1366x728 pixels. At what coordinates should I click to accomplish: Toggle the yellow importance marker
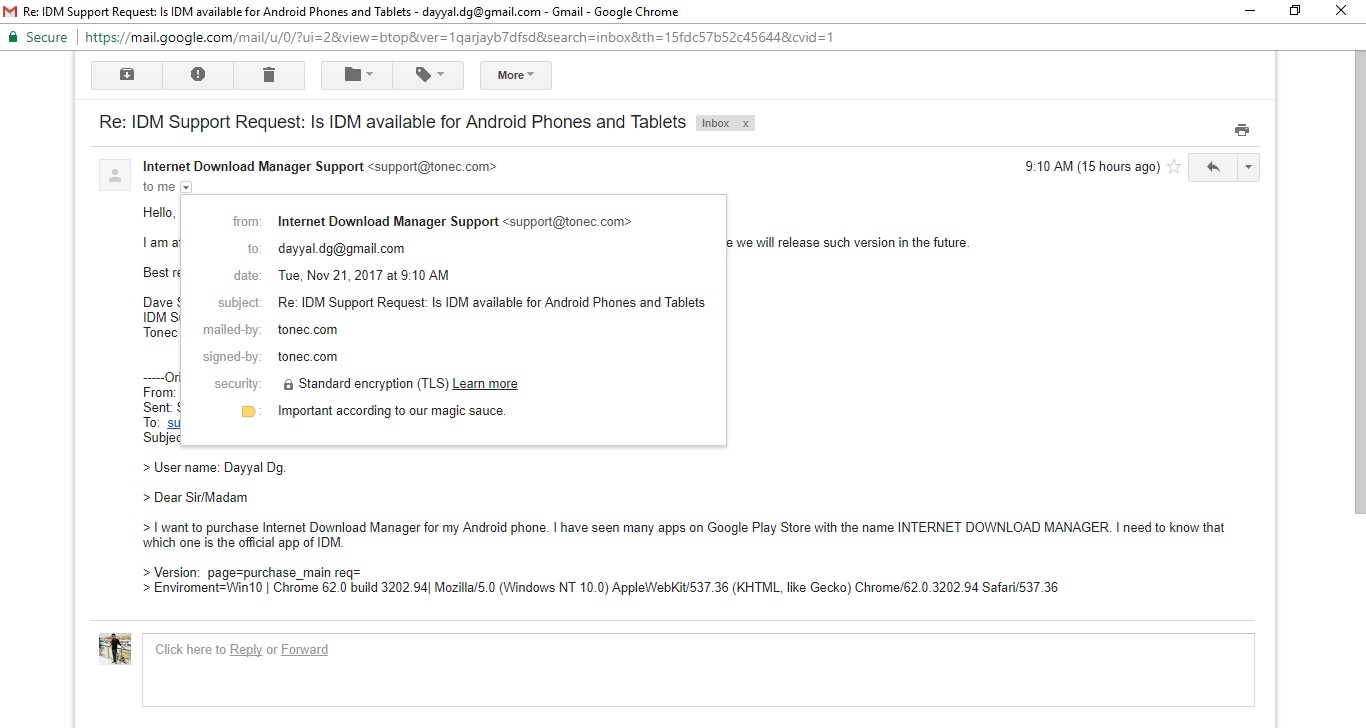click(249, 411)
